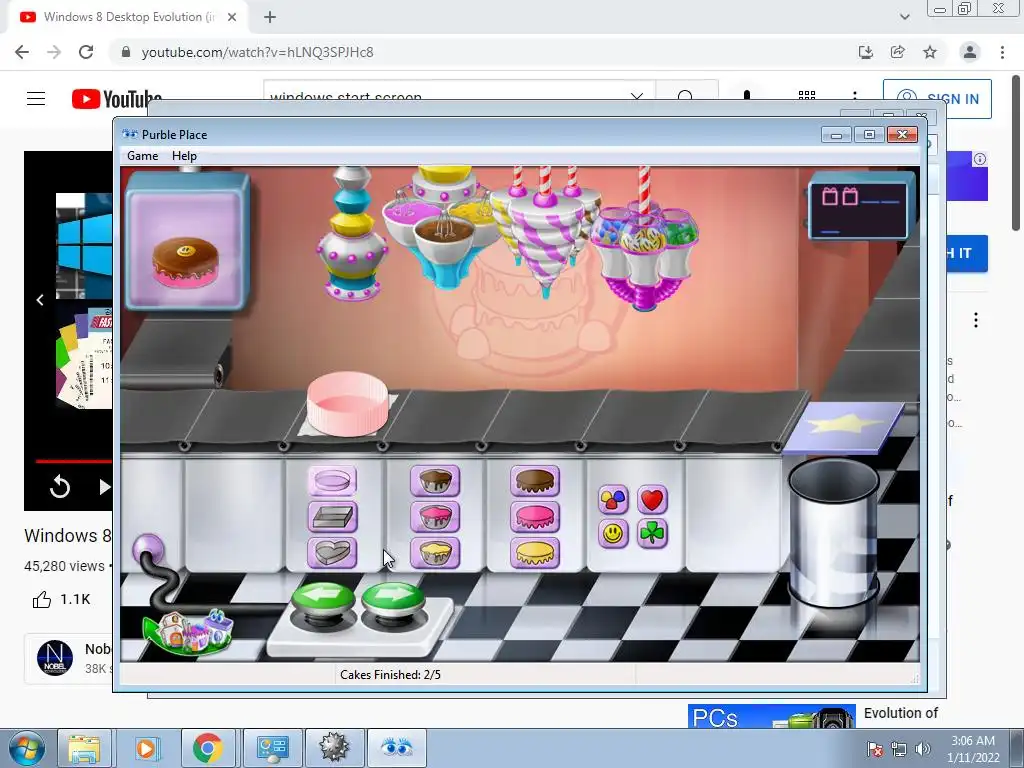Click the pan dispenser machine
Viewport: 1024px width, 768px height.
pos(351,233)
